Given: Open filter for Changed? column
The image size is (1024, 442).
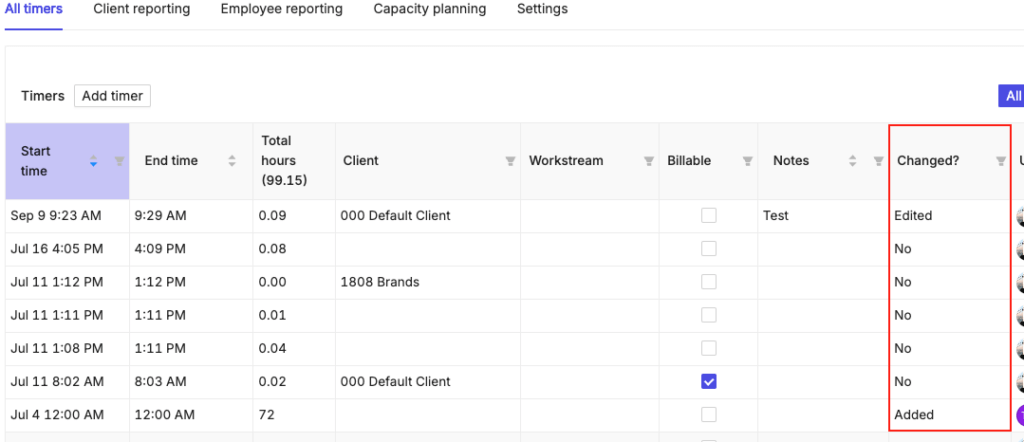Looking at the screenshot, I should point(1000,161).
